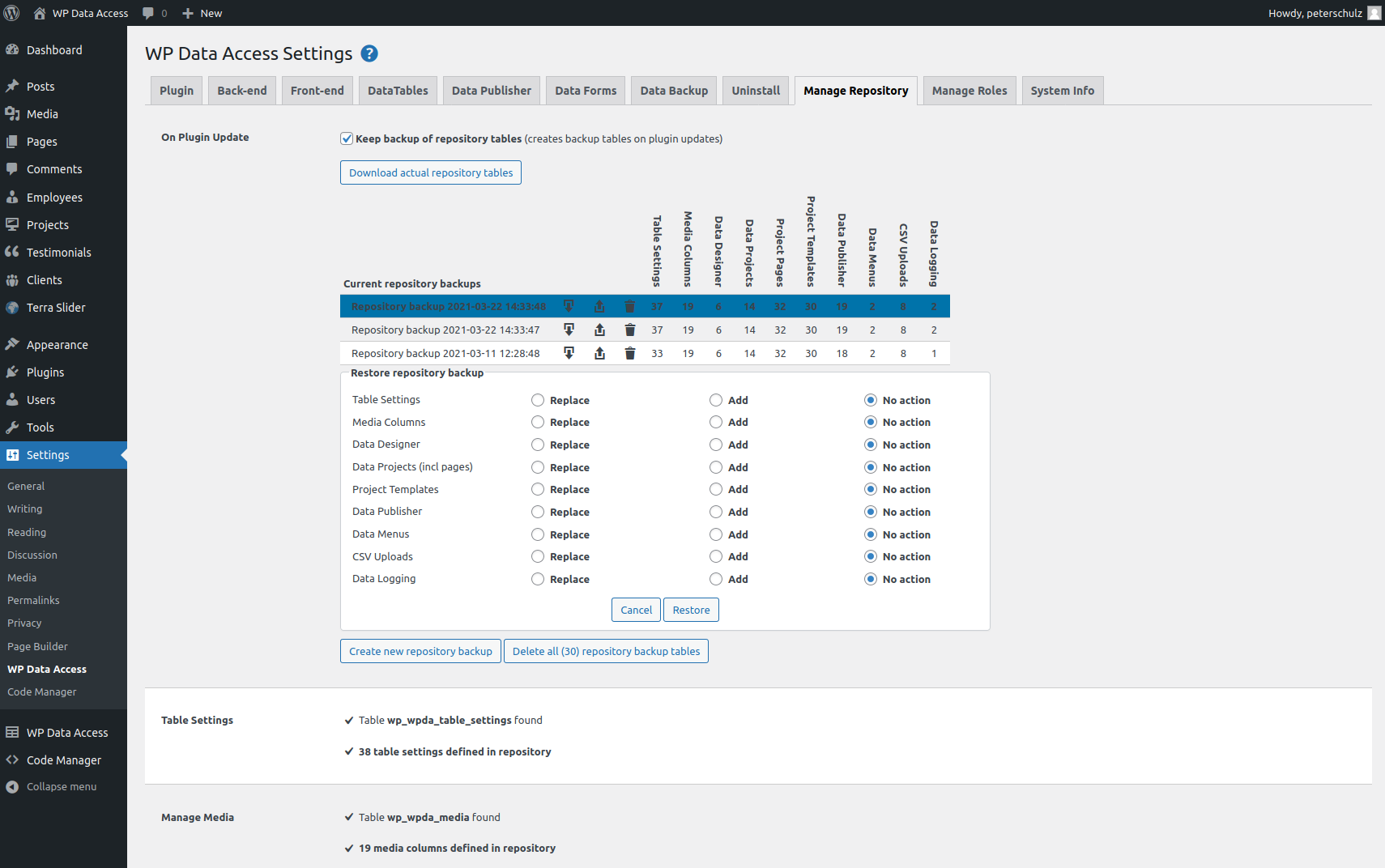1385x868 pixels.
Task: Click the user avatar next to Howdy, peterschulz
Action: [1374, 13]
